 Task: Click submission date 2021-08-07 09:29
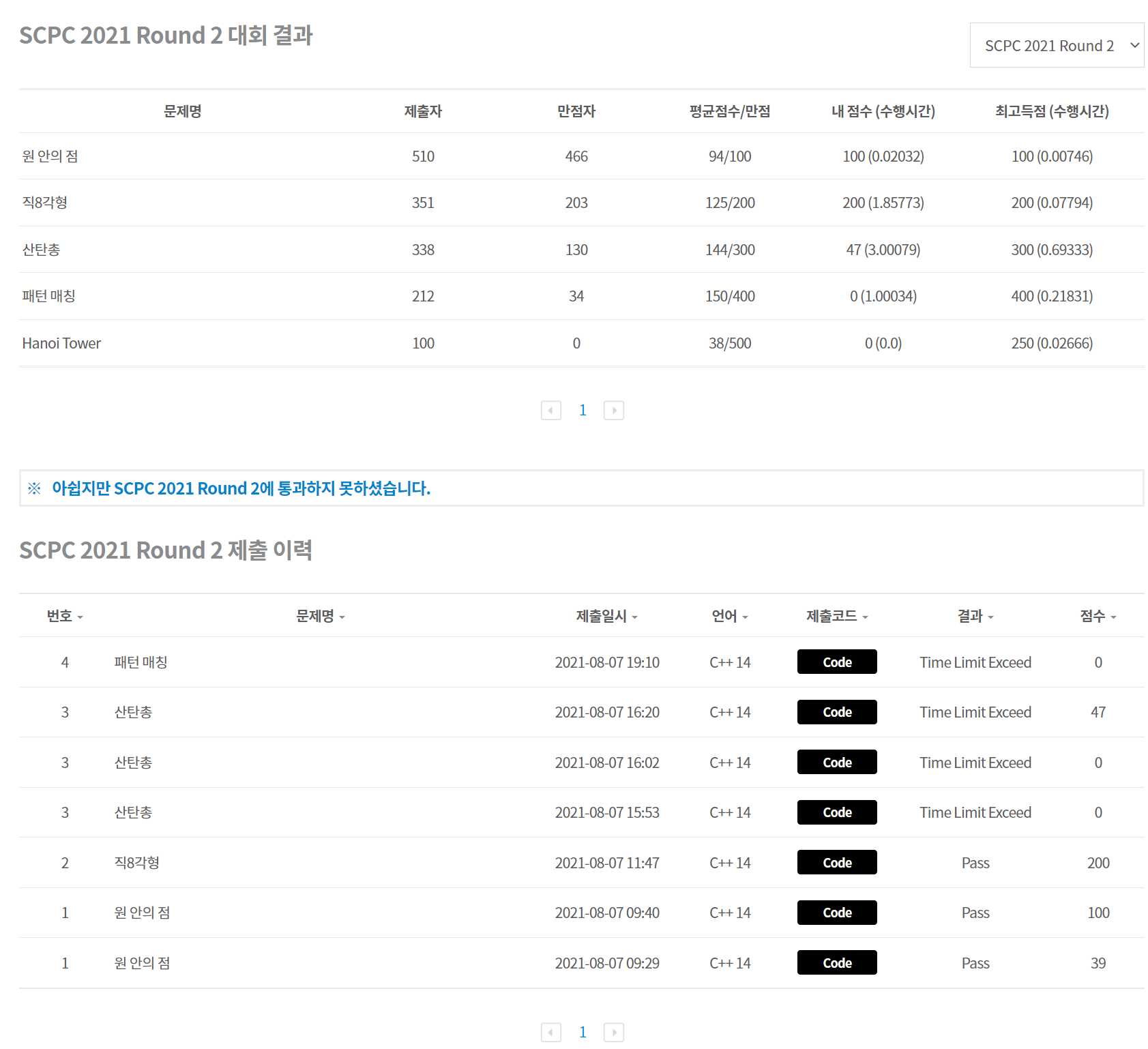point(607,963)
